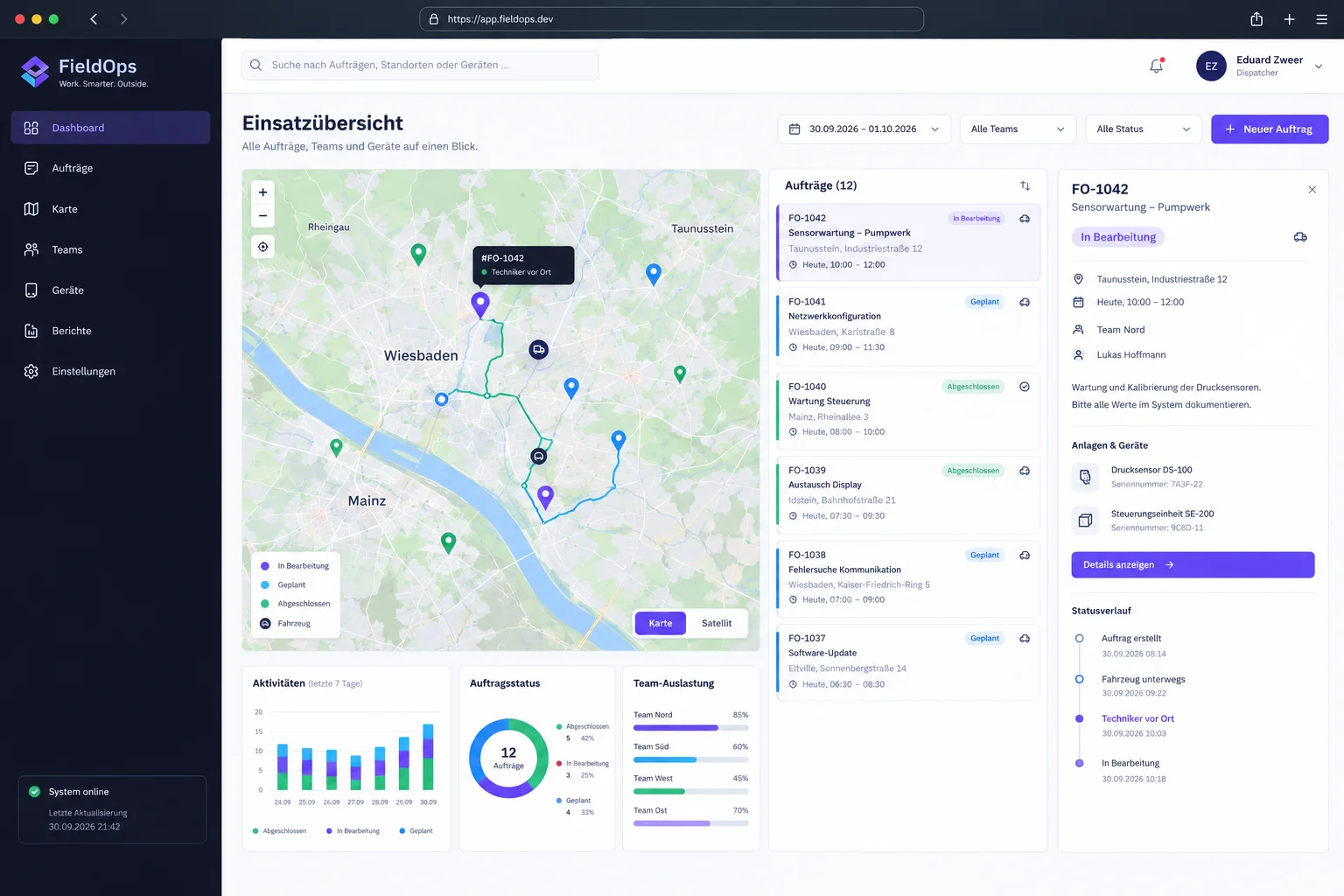Go to Aufträge in sidebar

coord(110,168)
